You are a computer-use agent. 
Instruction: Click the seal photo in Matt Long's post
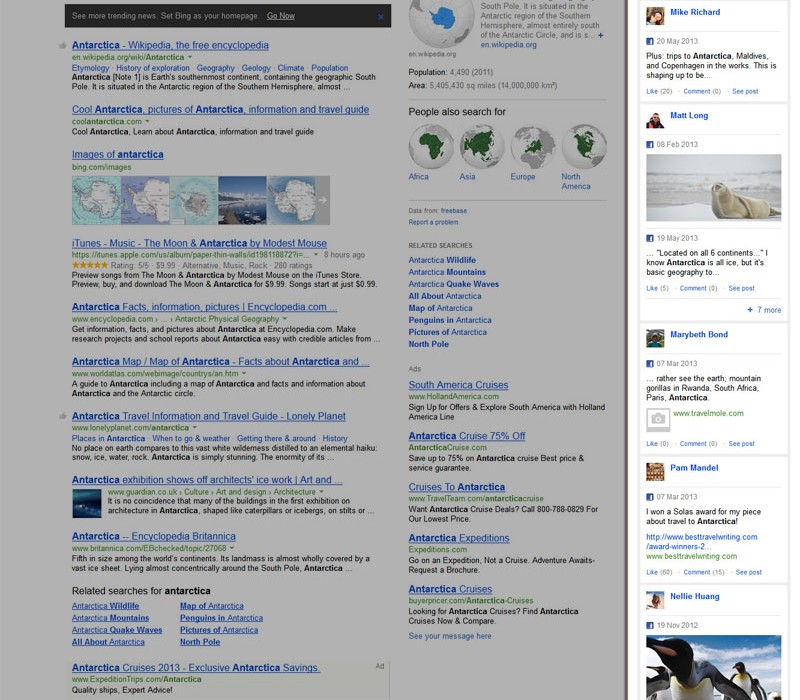(x=713, y=188)
